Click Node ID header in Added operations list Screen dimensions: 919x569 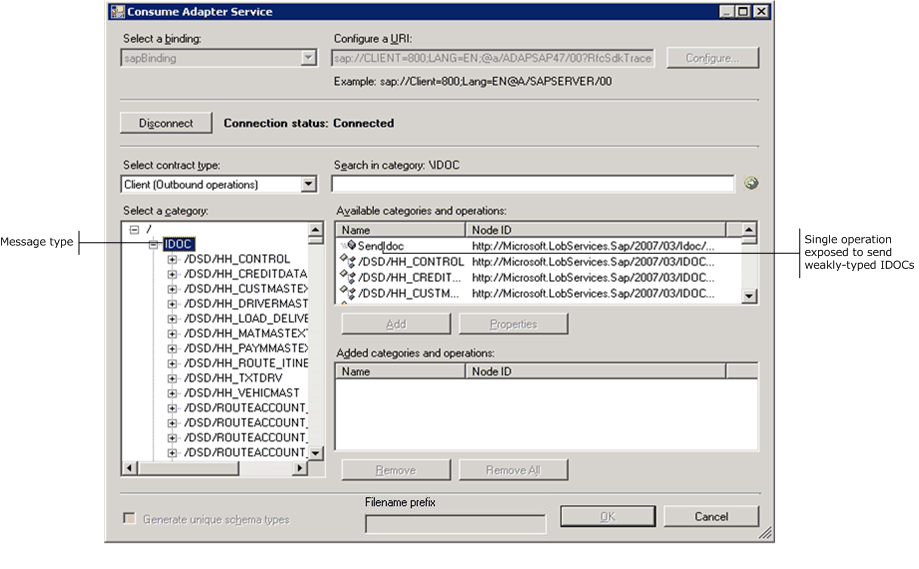tap(595, 371)
